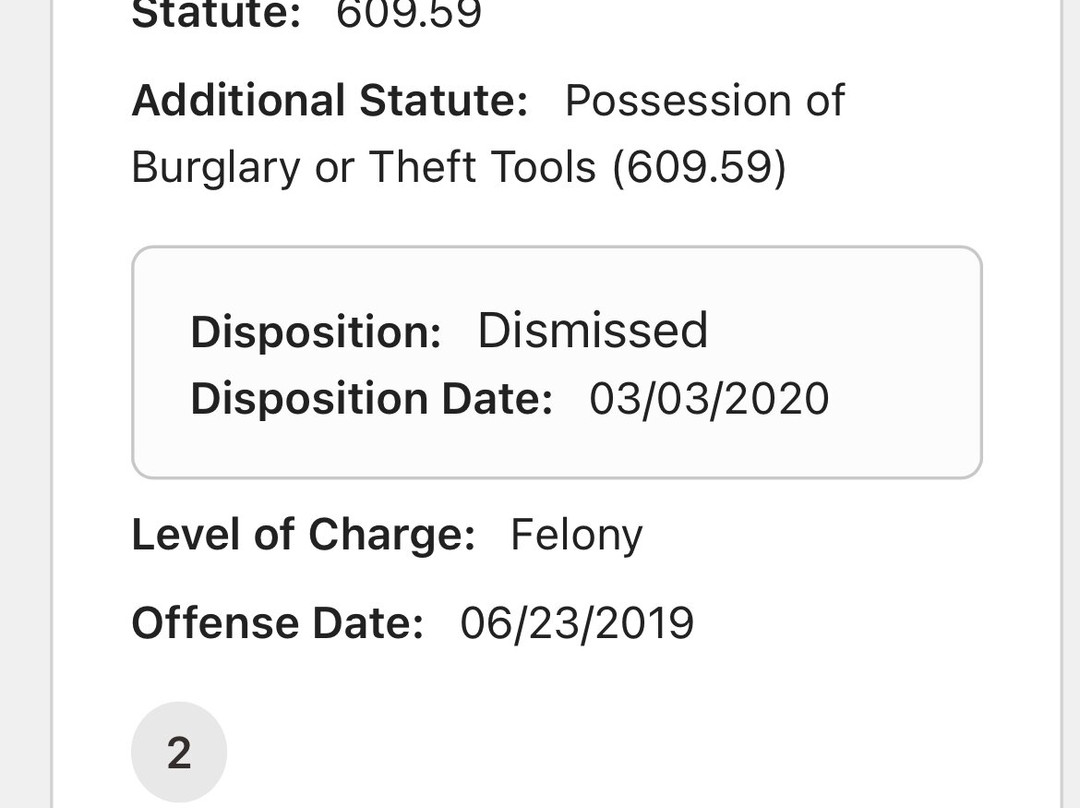
Task: Select the 06/23/2019 offense date value
Action: [577, 623]
